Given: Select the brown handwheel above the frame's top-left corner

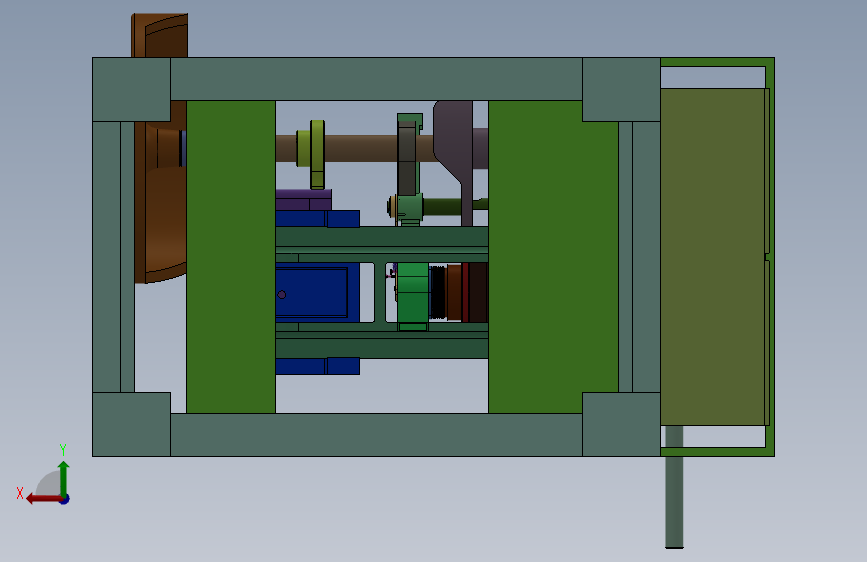Looking at the screenshot, I should [x=160, y=35].
